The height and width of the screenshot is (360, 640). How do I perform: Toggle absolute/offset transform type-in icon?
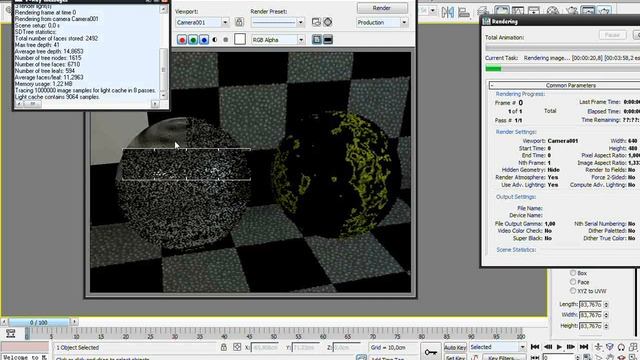tap(237, 347)
